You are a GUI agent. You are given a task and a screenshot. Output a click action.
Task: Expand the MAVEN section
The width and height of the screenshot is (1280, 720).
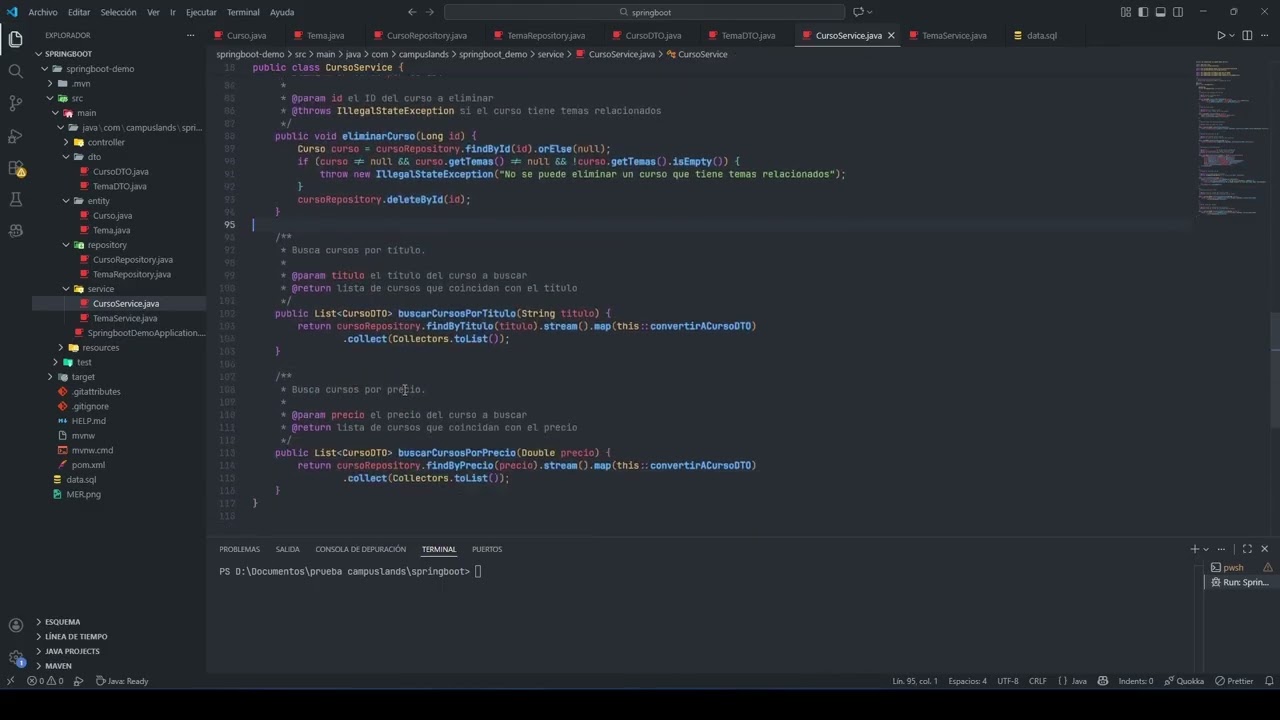pyautogui.click(x=58, y=666)
